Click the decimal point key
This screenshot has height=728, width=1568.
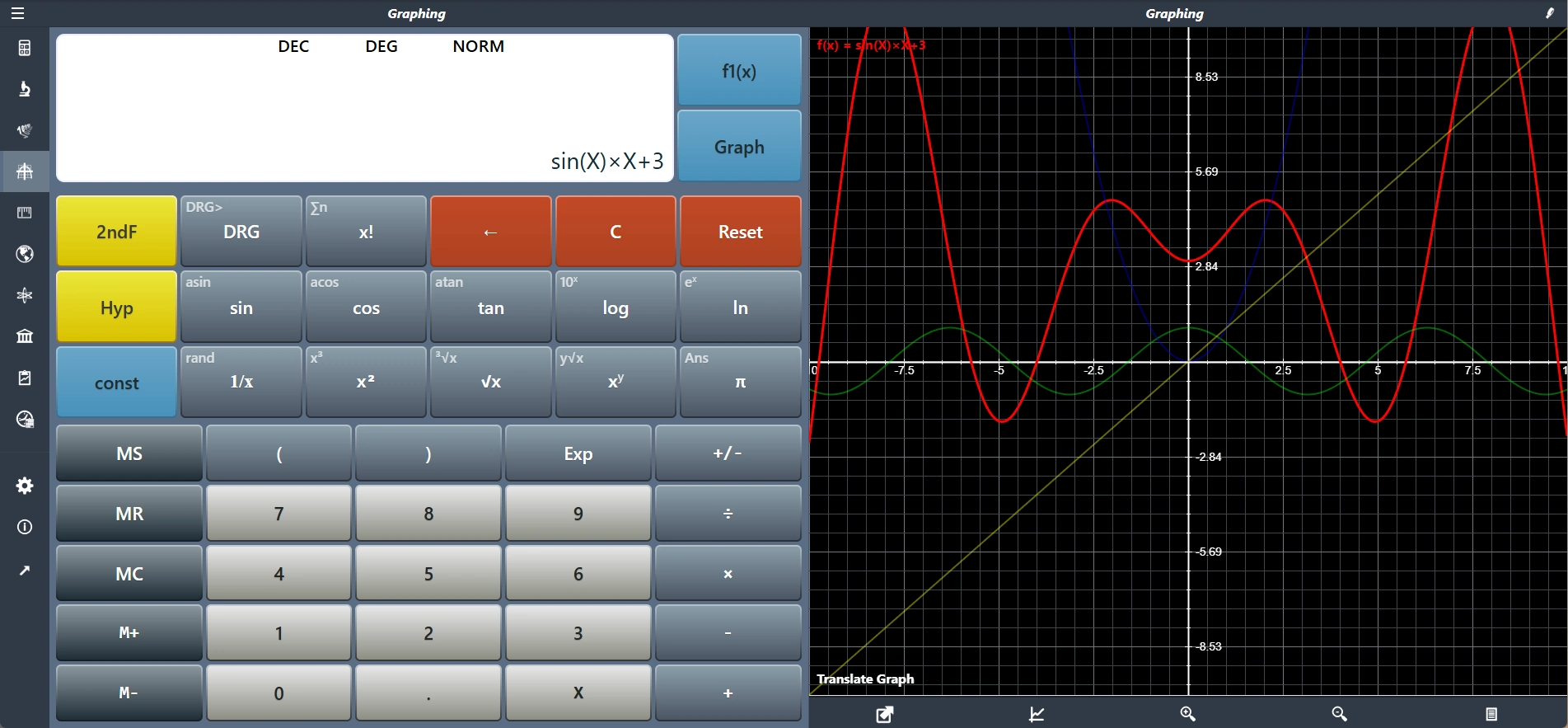[x=428, y=693]
